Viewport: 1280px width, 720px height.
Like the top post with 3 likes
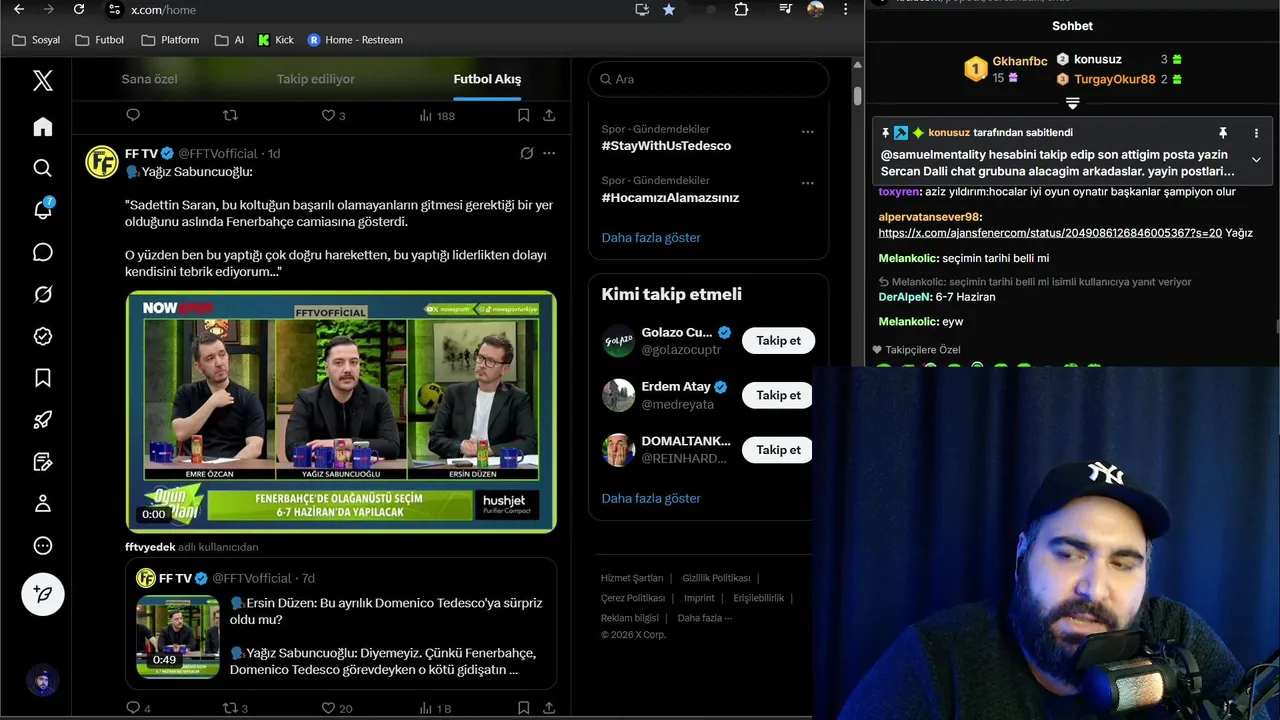[x=333, y=116]
